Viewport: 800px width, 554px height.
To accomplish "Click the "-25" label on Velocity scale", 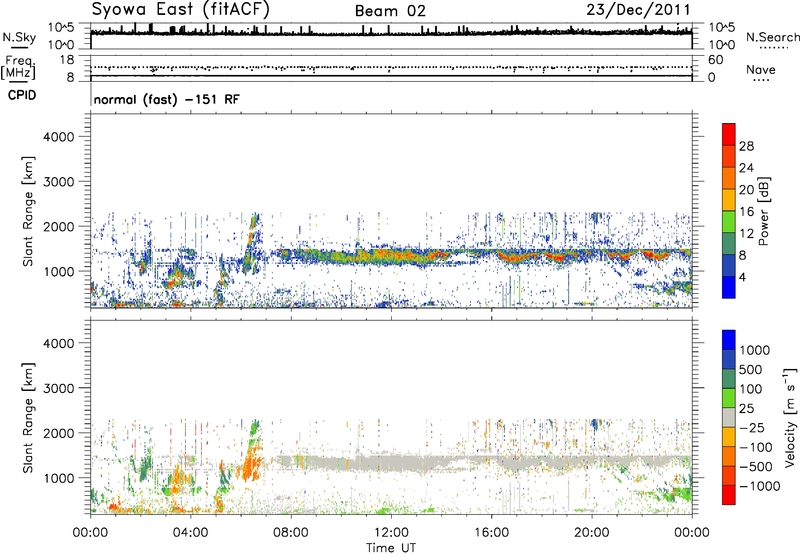I will (752, 427).
